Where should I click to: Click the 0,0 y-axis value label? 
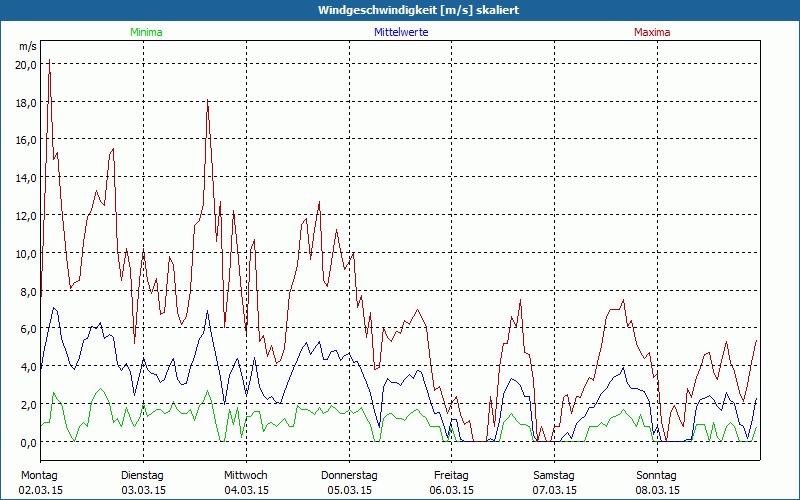tap(28, 442)
